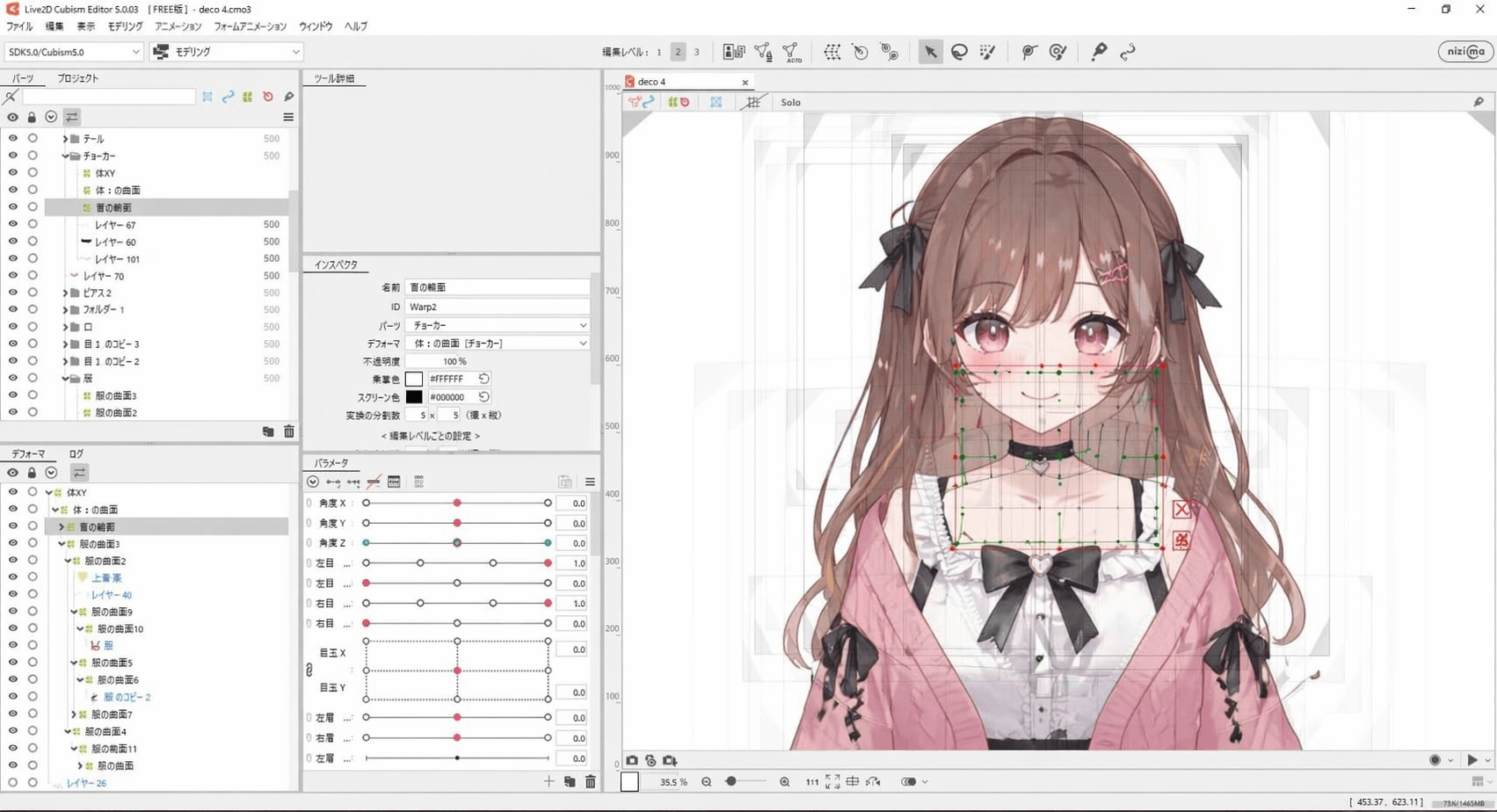Hide 体XY in the deformer panel

click(12, 492)
